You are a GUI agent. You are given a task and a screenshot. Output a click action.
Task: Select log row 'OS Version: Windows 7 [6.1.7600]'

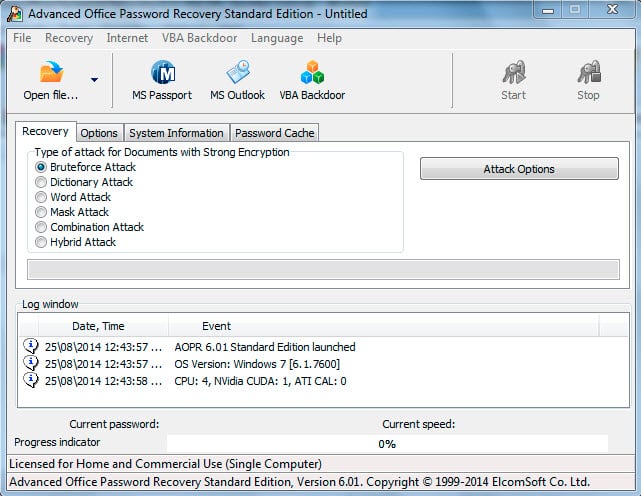pos(323,364)
